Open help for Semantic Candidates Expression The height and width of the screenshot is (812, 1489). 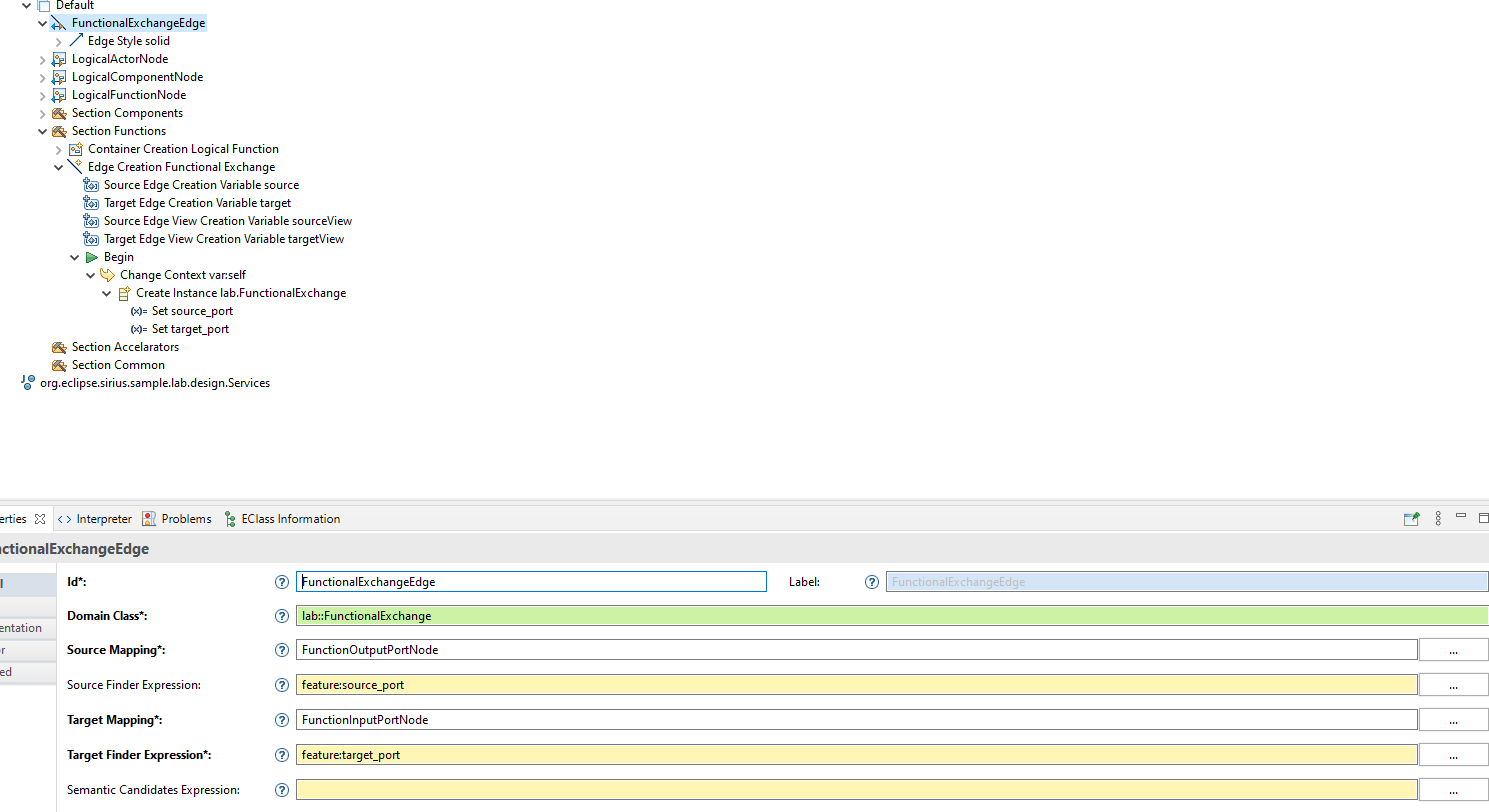pyautogui.click(x=282, y=790)
